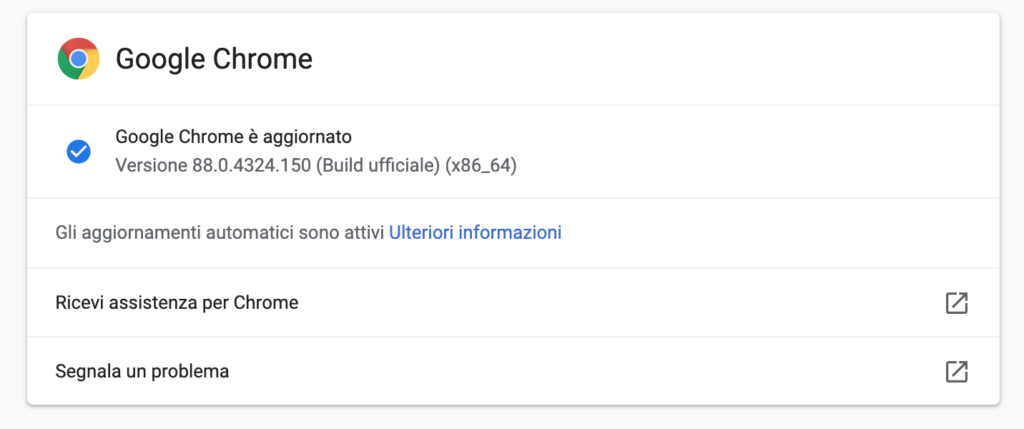
Task: Click the gray background below the card
Action: (x=512, y=418)
